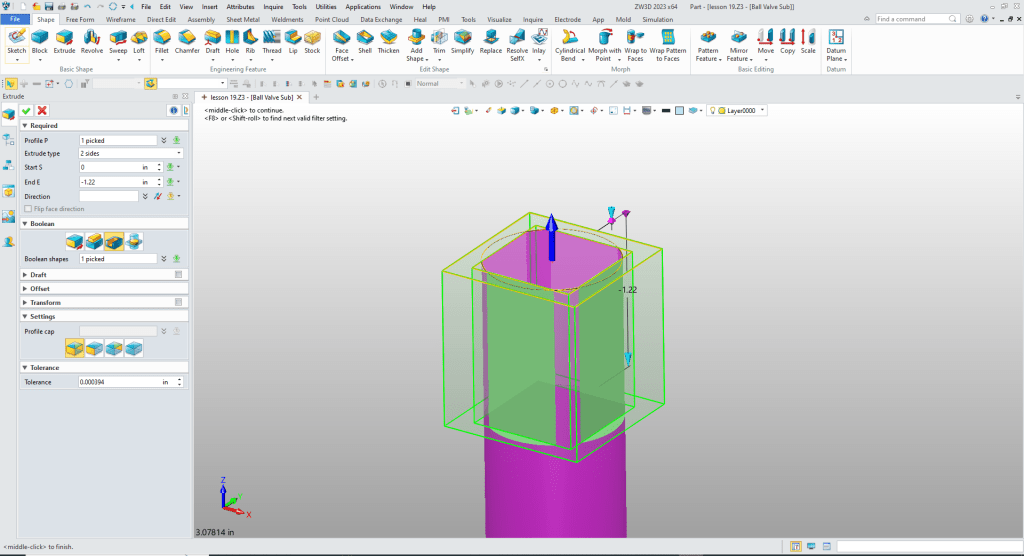The width and height of the screenshot is (1024, 556).
Task: Click the End E value field
Action: coord(110,182)
